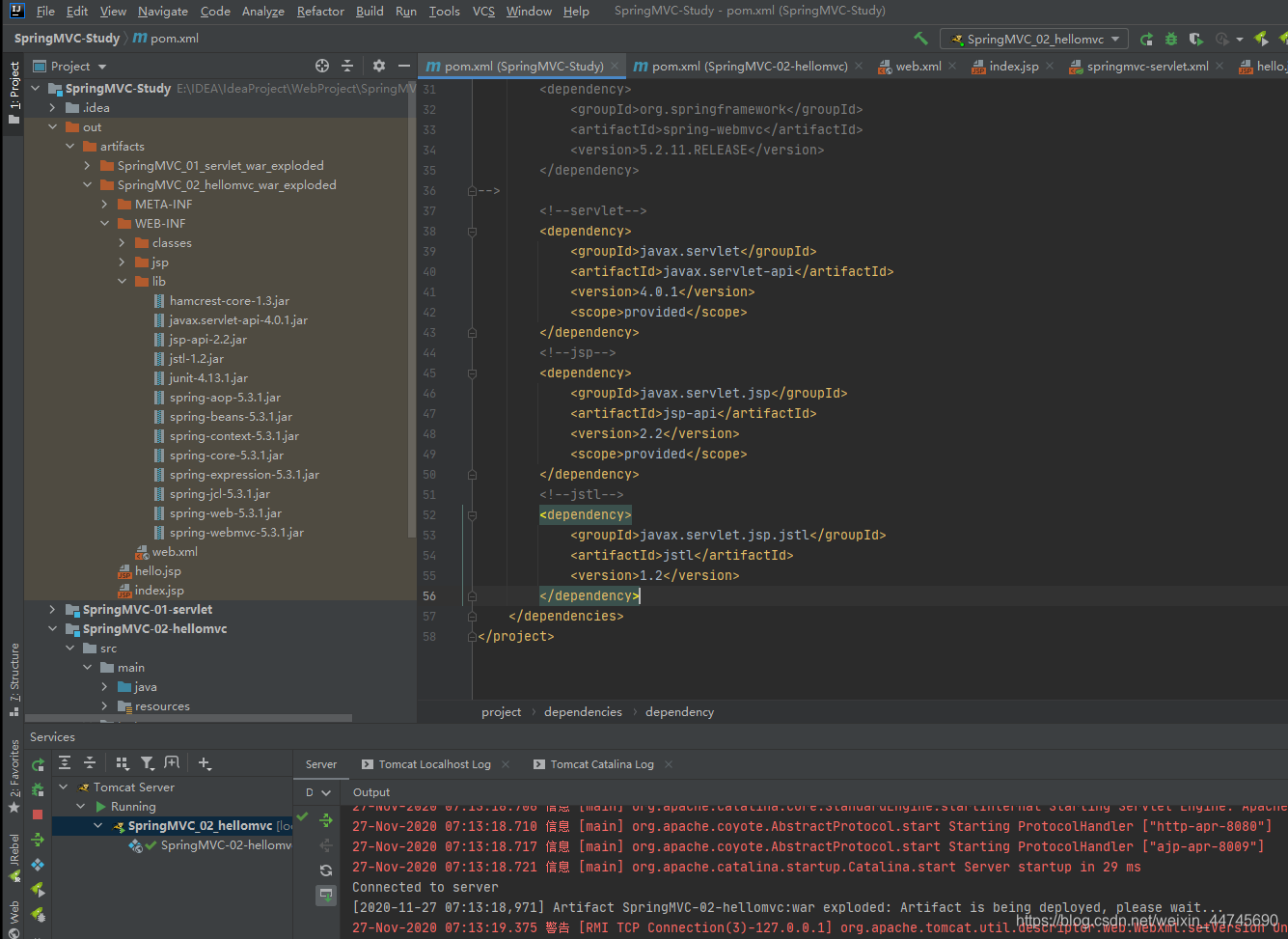Image resolution: width=1288 pixels, height=939 pixels.
Task: Click the Rerun icon in the top toolbar
Action: pyautogui.click(x=1146, y=39)
